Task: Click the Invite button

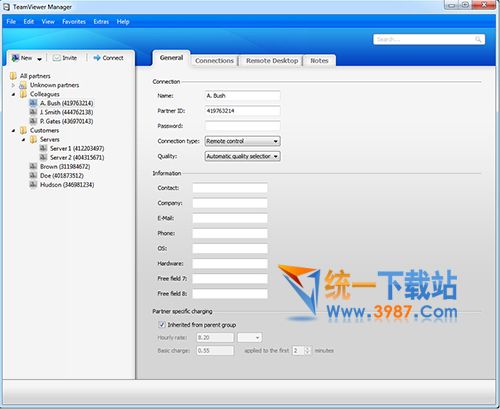Action: click(x=65, y=58)
